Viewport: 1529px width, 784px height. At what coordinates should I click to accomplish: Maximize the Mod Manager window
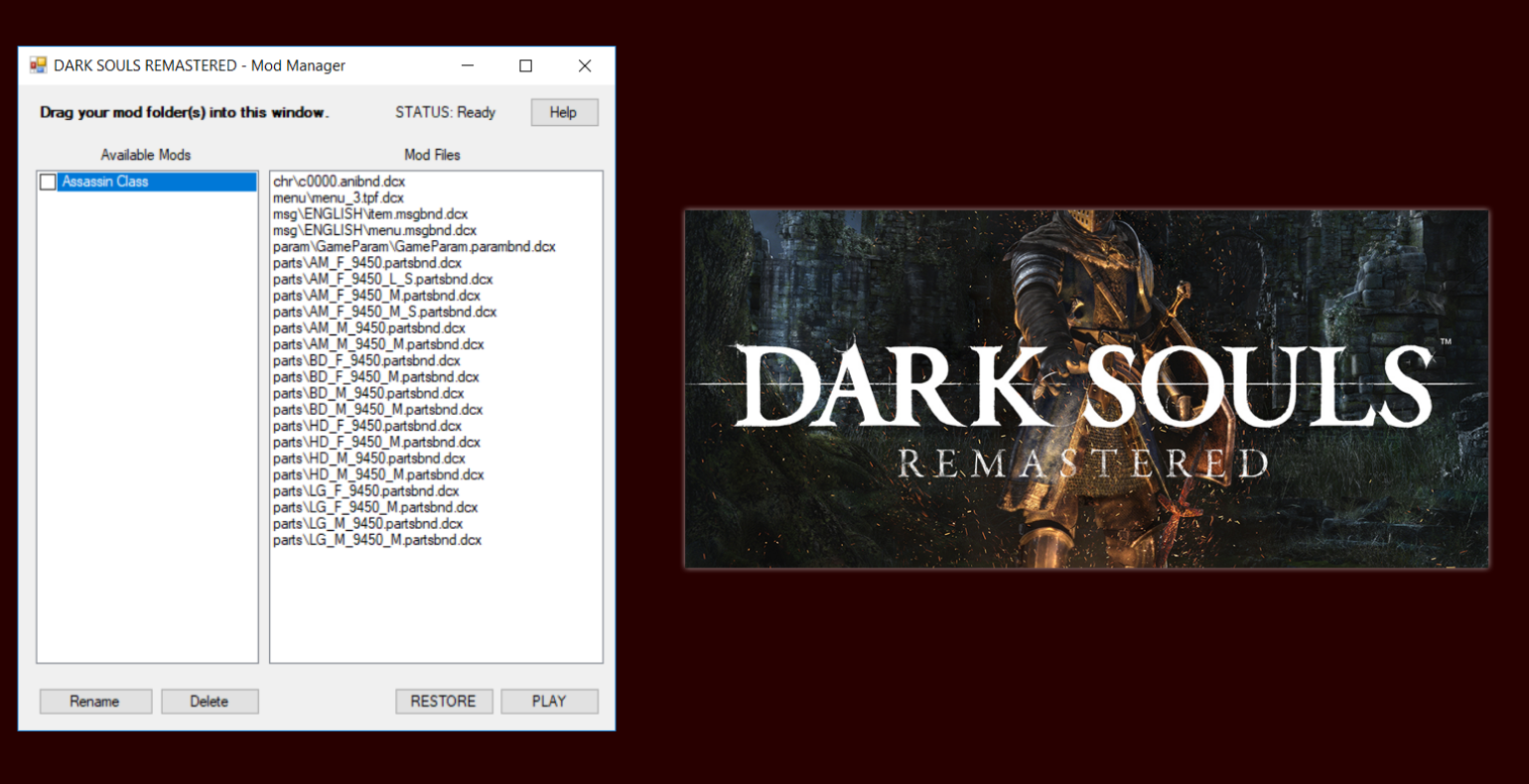tap(526, 65)
